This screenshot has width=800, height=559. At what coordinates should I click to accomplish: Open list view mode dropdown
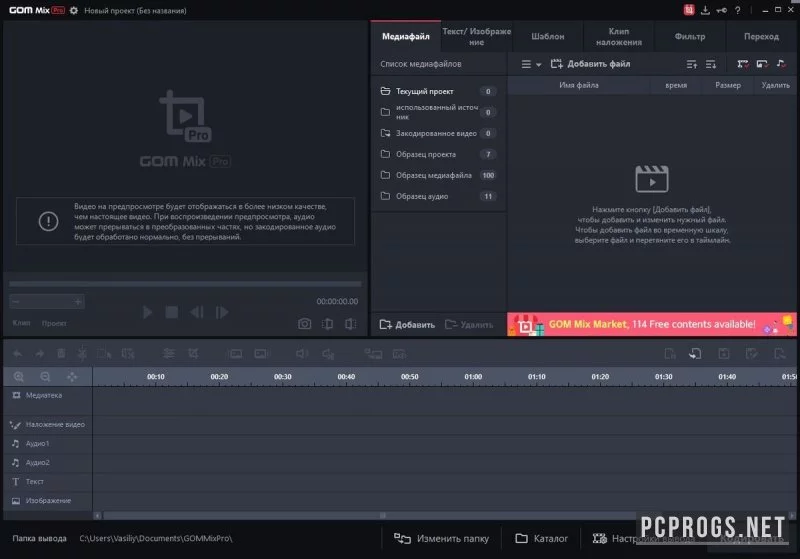(x=531, y=64)
